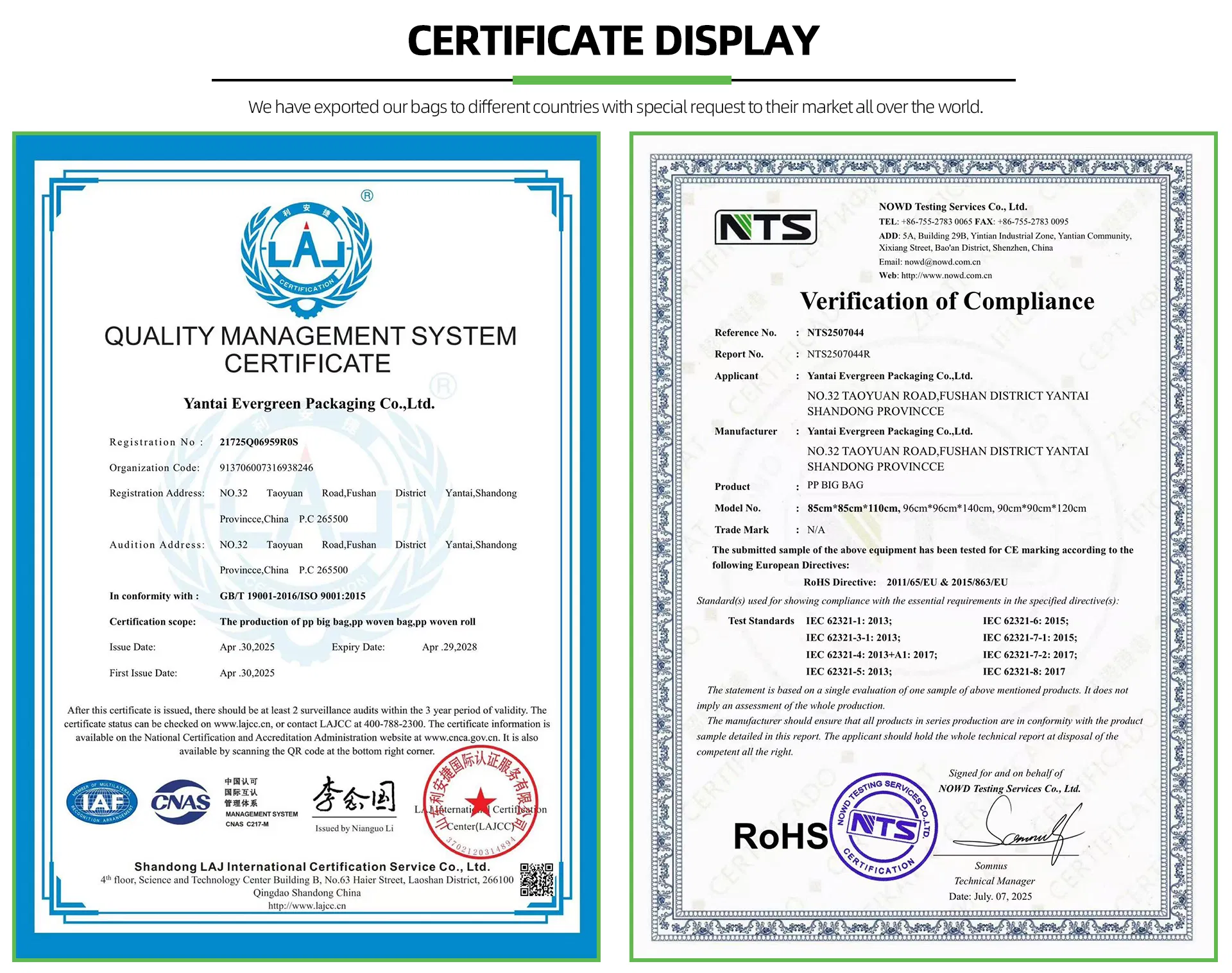This screenshot has width=1232, height=973.
Task: Click 'Shandong LAJ International Certification Service Co., Ltd.'
Action: pyautogui.click(x=312, y=867)
